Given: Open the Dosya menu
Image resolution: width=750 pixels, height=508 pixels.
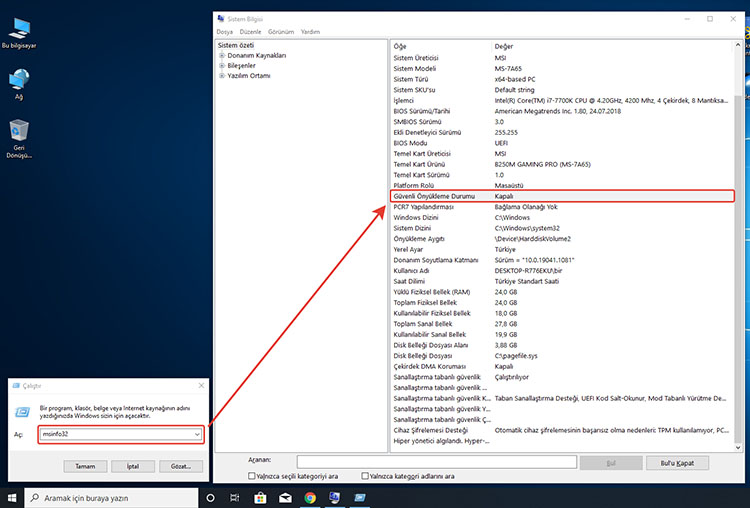Looking at the screenshot, I should pos(224,32).
